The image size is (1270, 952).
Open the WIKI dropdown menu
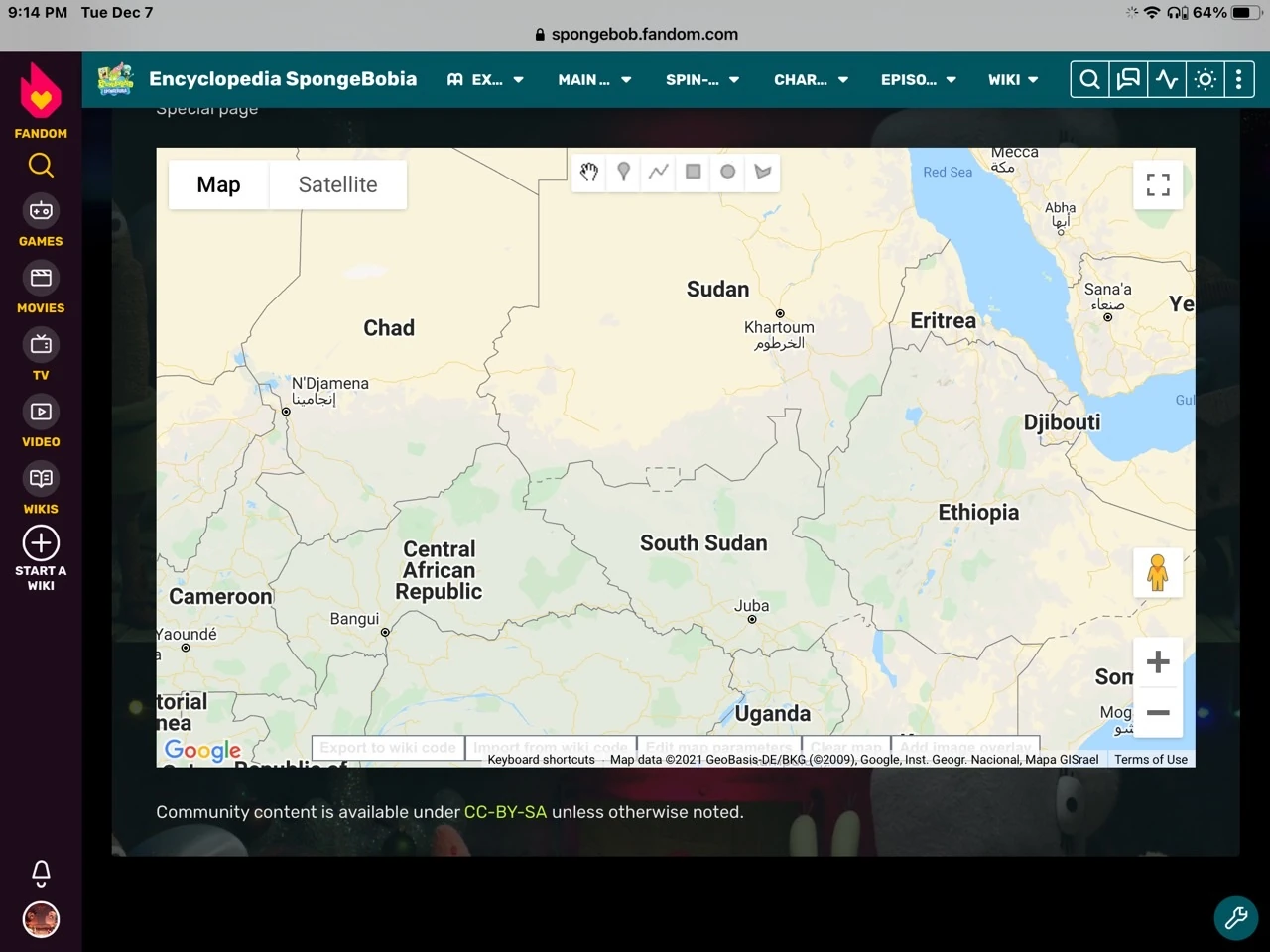pos(1012,79)
